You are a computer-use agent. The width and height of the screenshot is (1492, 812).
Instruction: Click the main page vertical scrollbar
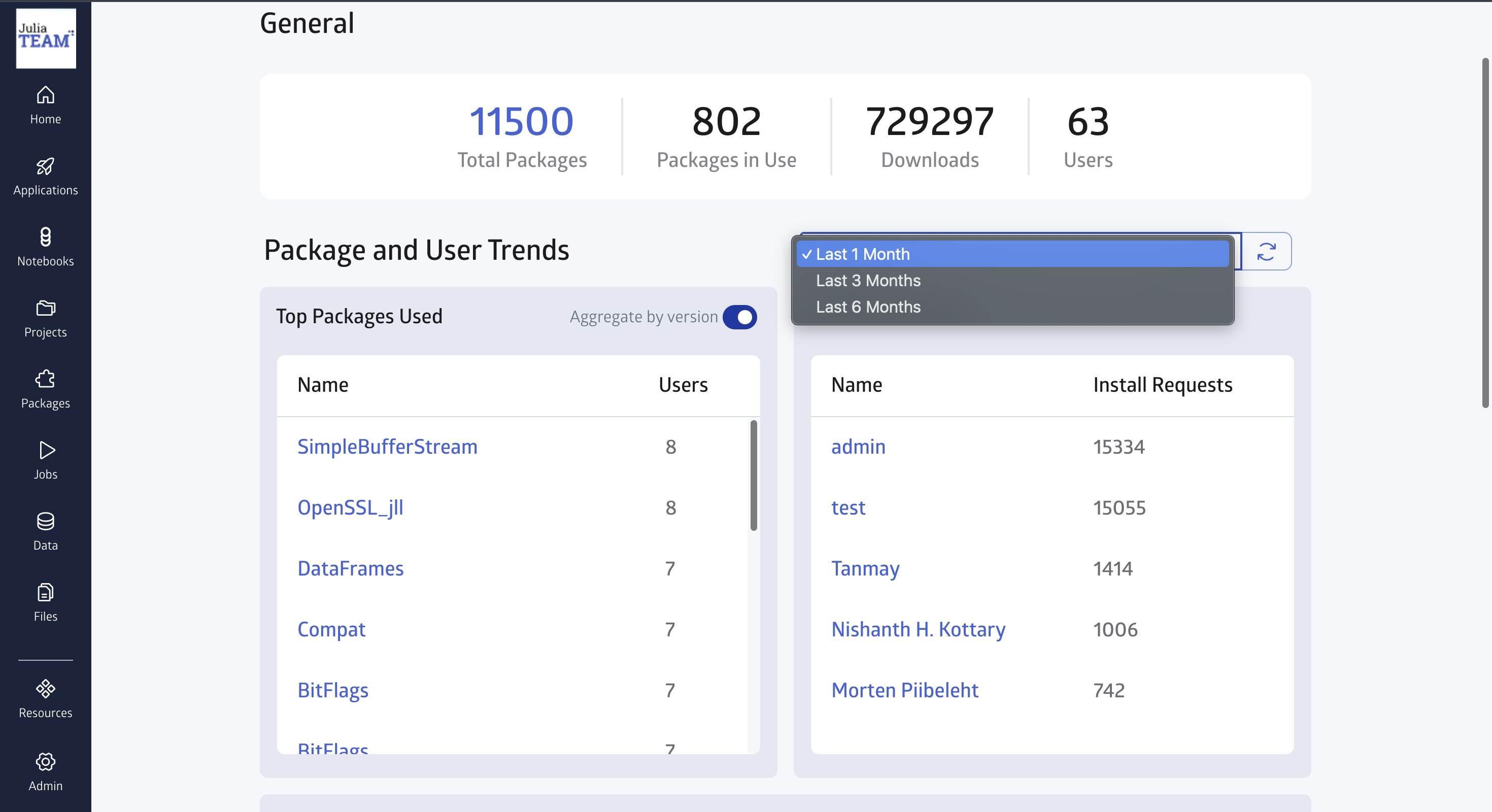(x=1484, y=233)
